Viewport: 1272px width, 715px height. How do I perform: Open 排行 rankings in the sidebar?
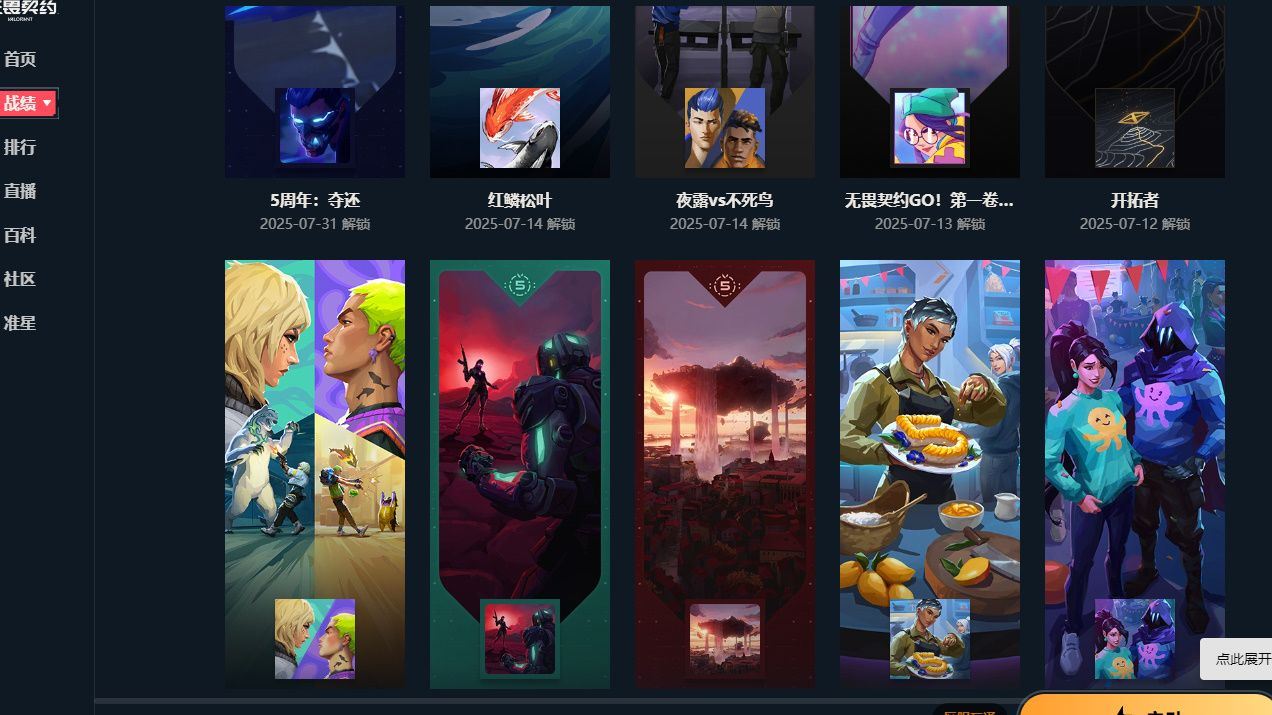[x=20, y=147]
